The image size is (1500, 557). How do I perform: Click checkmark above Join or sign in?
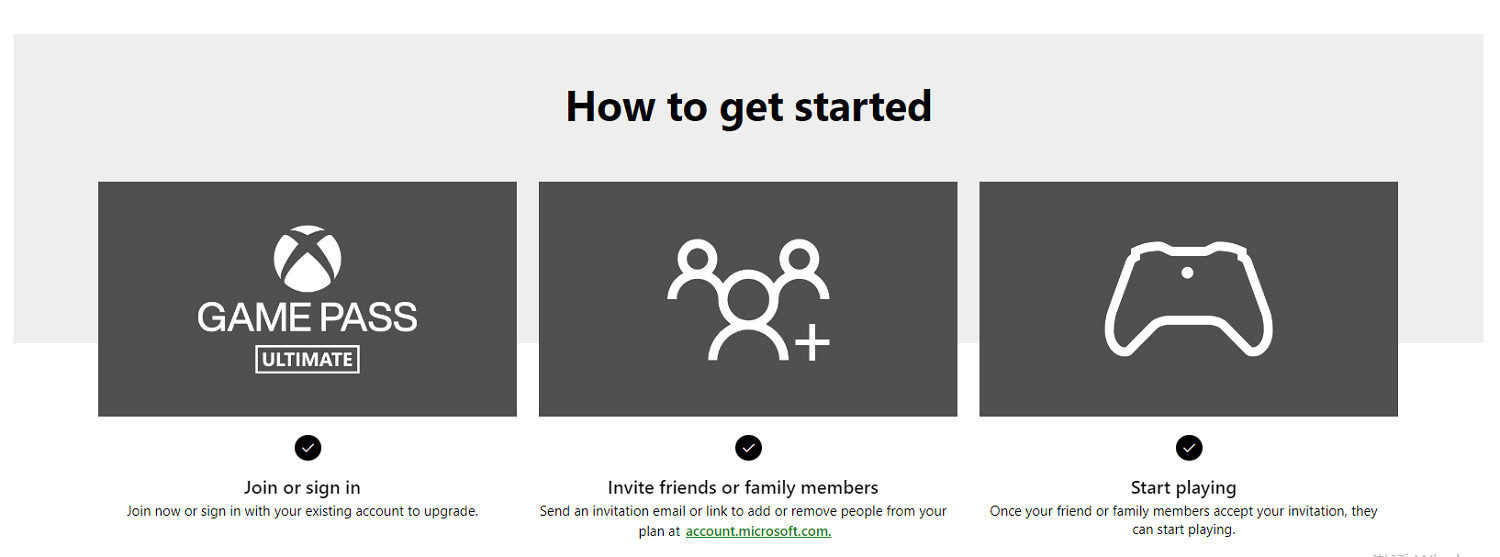pos(308,447)
